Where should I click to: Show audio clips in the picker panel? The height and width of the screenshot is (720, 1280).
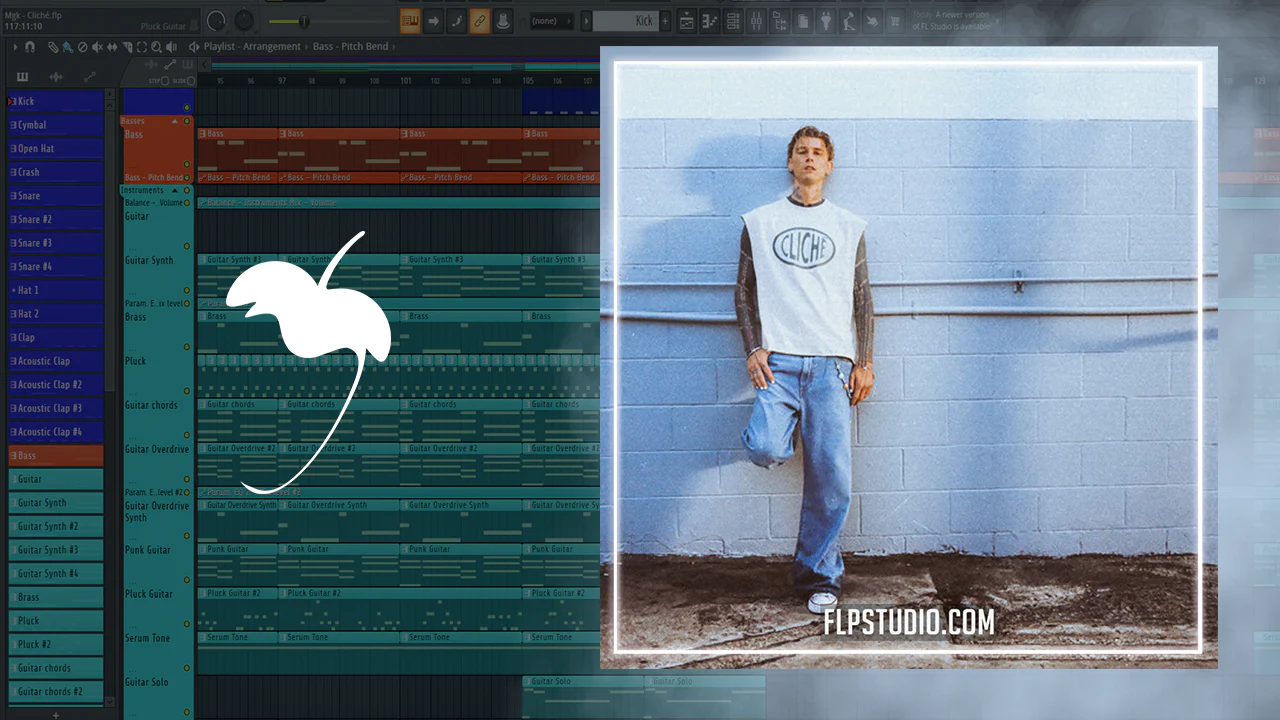pyautogui.click(x=56, y=77)
